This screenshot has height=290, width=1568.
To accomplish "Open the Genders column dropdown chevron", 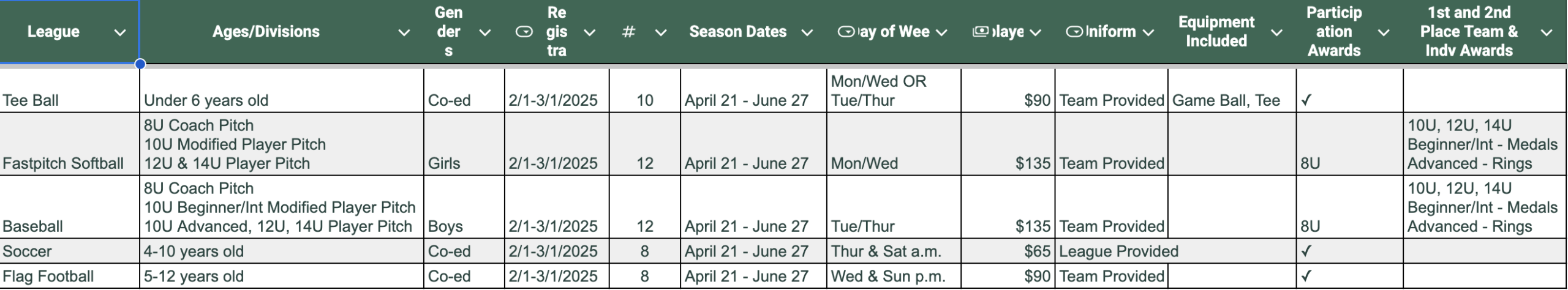I will pyautogui.click(x=485, y=32).
